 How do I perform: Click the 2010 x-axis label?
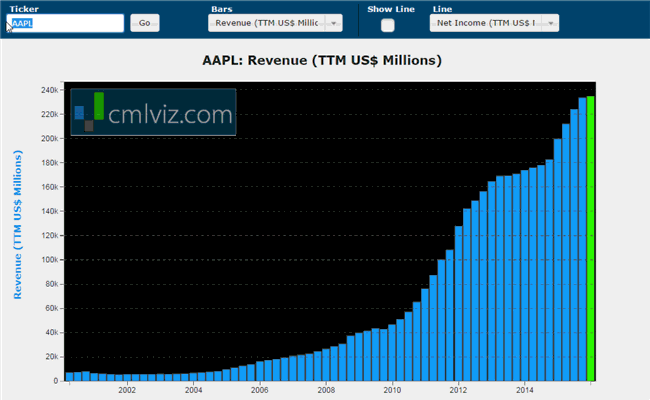point(392,390)
